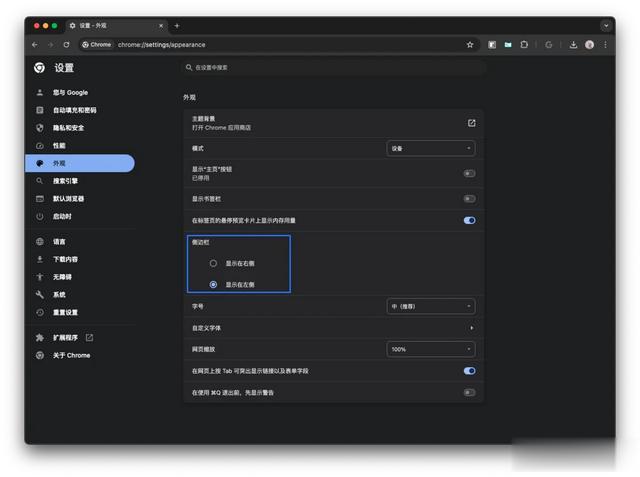Open the profile avatar menu
This screenshot has height=477, width=640.
click(x=589, y=45)
